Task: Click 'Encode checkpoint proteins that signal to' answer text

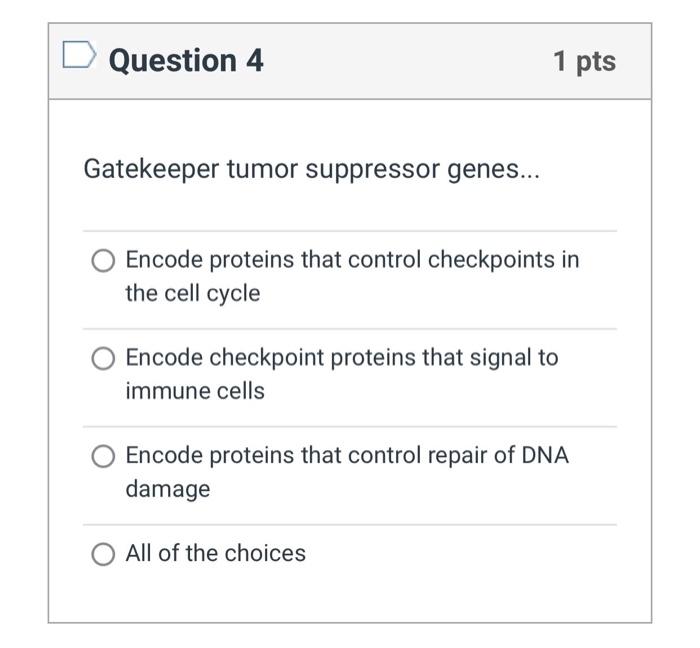Action: (342, 357)
